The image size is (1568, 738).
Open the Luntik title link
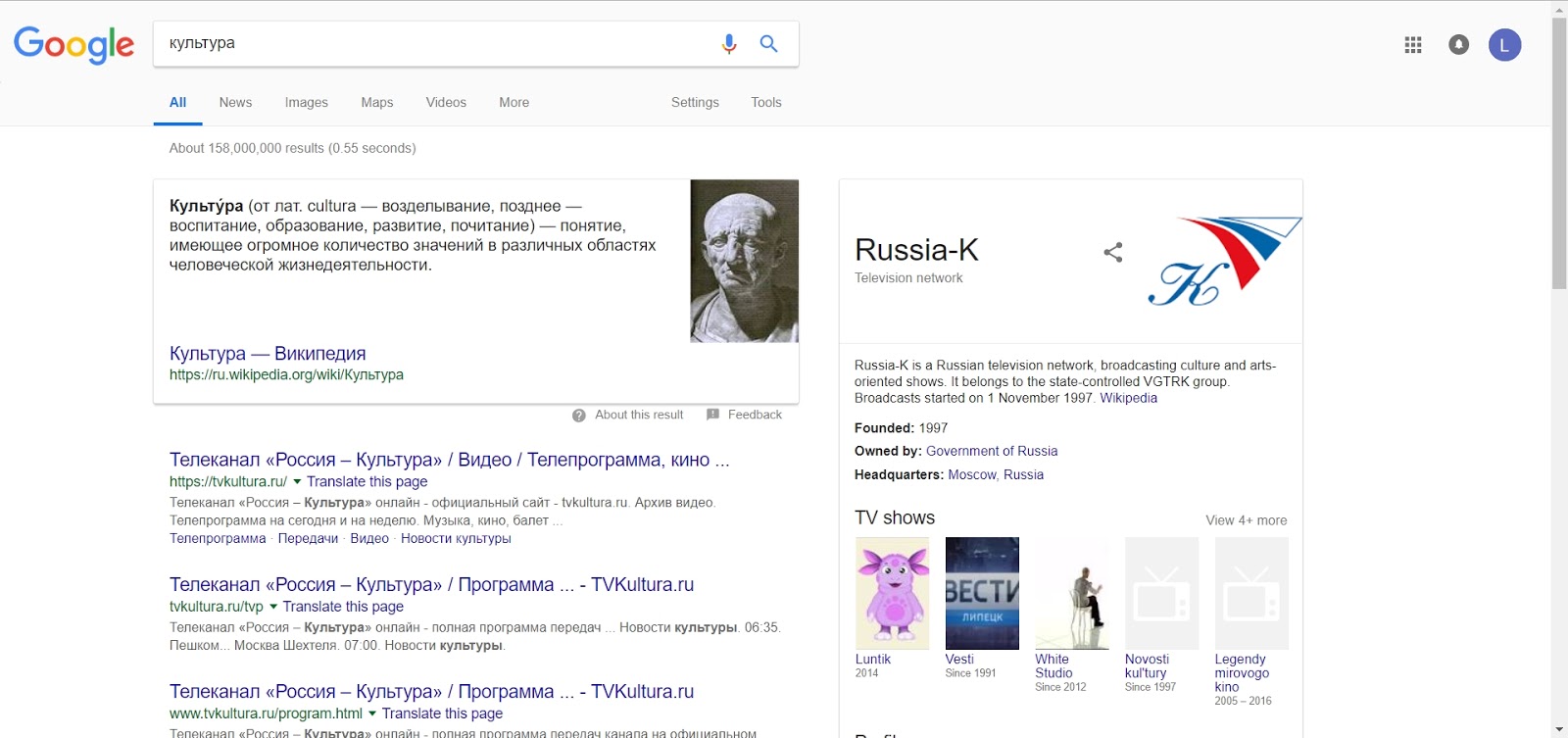(872, 660)
